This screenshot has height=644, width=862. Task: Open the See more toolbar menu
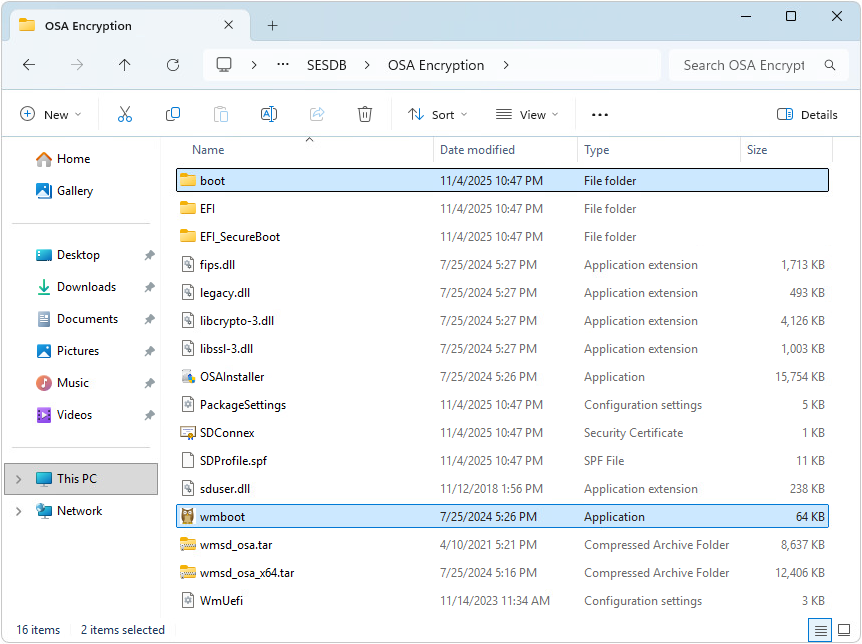tap(600, 114)
